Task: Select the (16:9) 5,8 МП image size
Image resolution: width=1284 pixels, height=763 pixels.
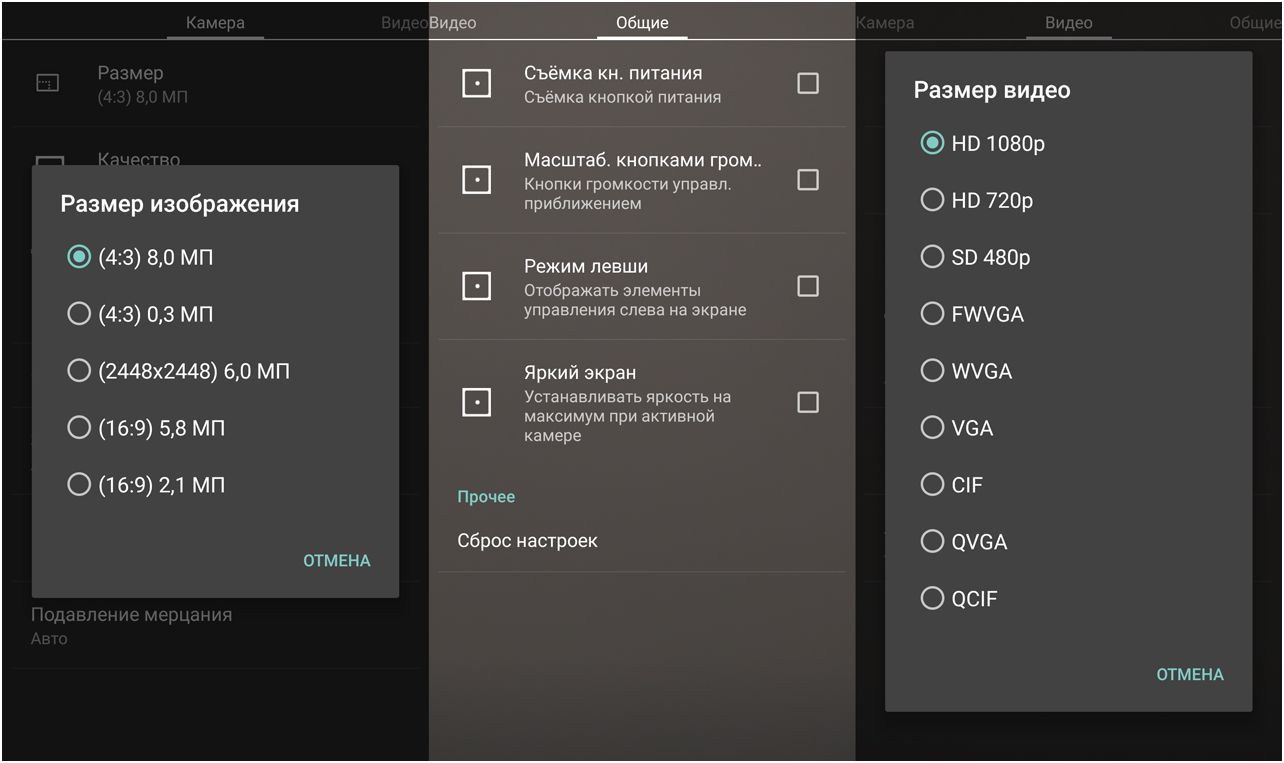Action: (x=79, y=428)
